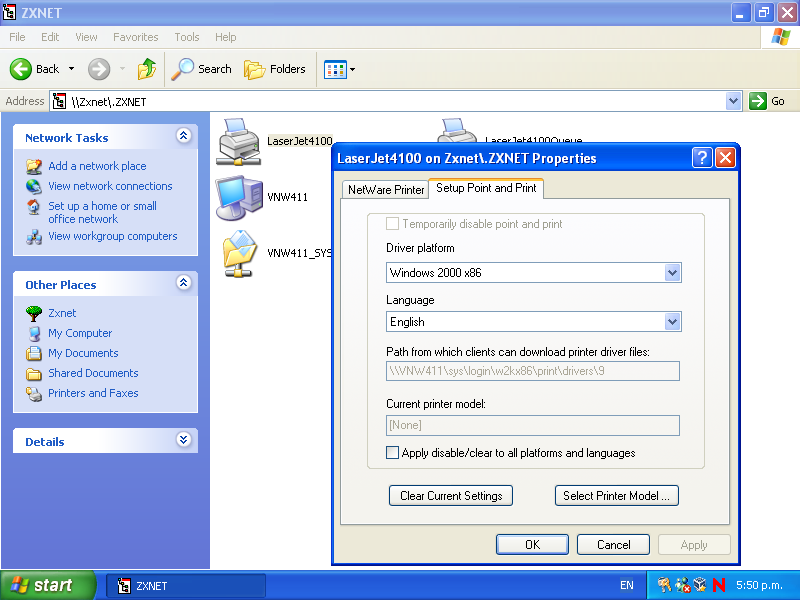Screen dimensions: 800x600
Task: Click the Forward arrow icon
Action: 99,69
